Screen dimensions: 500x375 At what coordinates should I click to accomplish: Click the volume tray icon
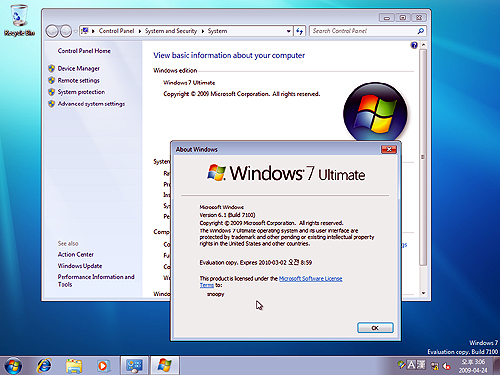click(x=446, y=366)
